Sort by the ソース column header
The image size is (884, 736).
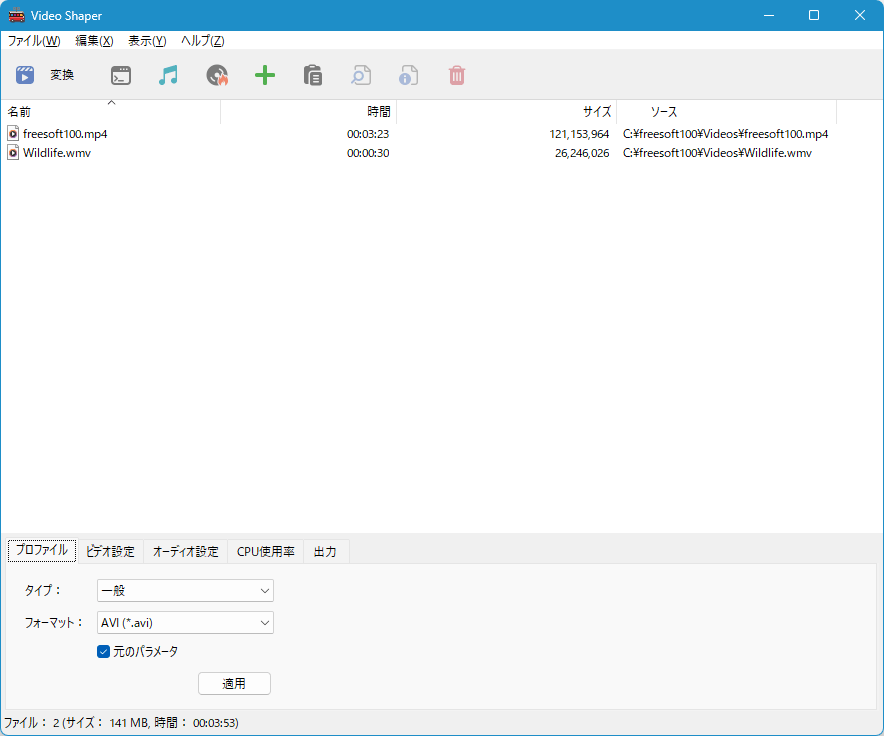(727, 112)
